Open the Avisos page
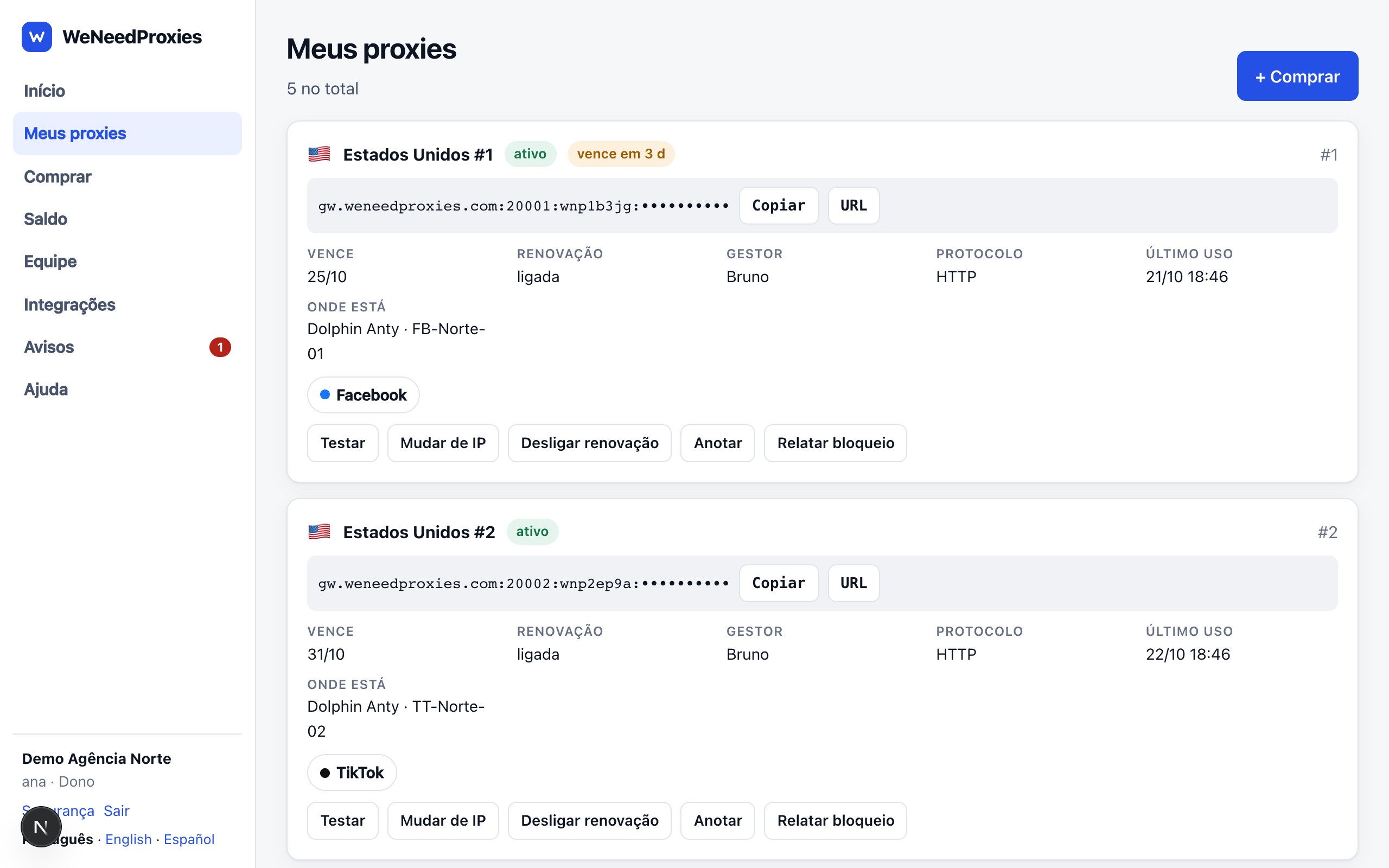The width and height of the screenshot is (1389, 868). (128, 347)
